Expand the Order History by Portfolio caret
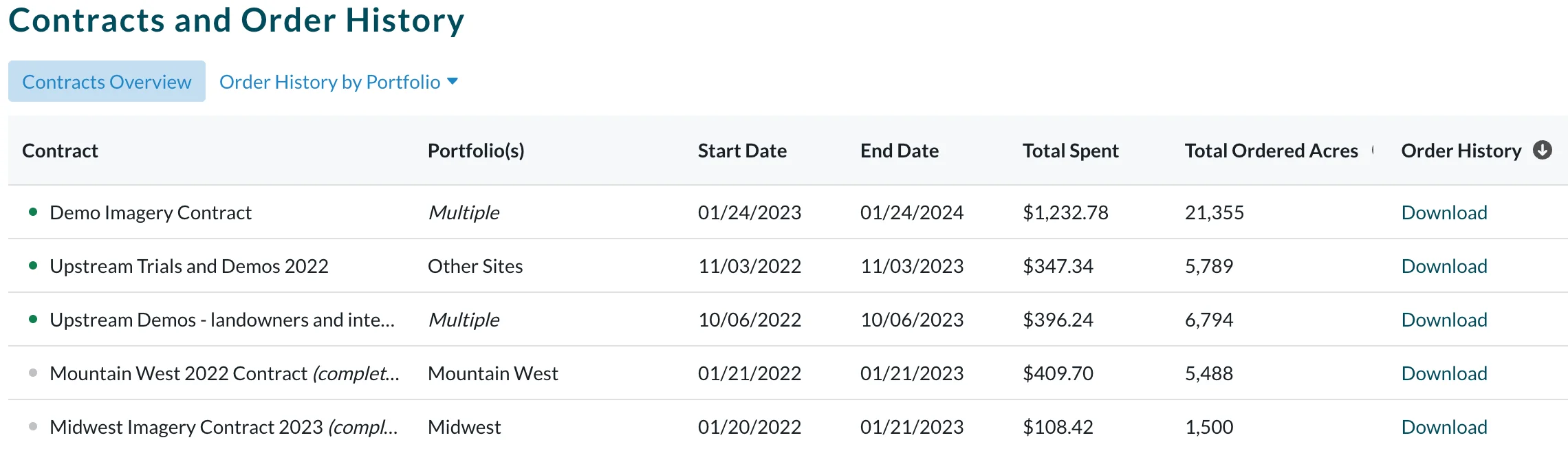This screenshot has width=1568, height=451. [x=453, y=82]
